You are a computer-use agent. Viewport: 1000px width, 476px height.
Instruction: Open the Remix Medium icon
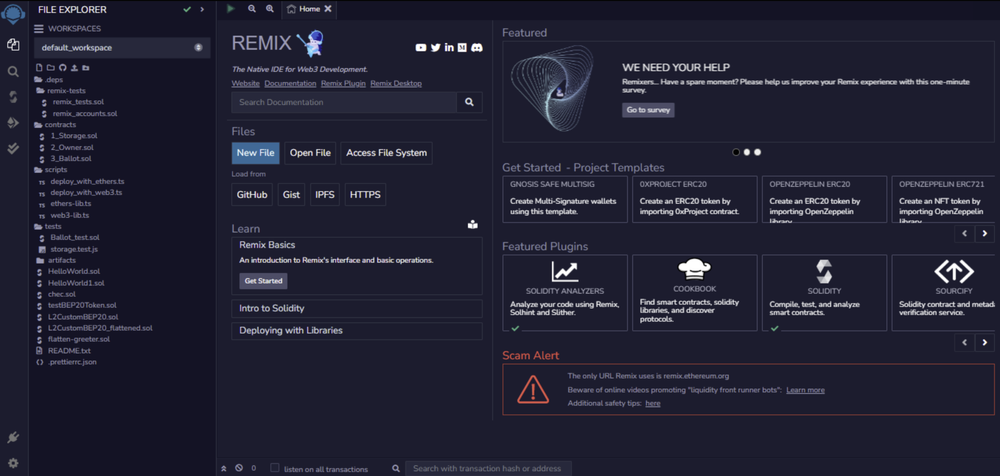(x=462, y=48)
